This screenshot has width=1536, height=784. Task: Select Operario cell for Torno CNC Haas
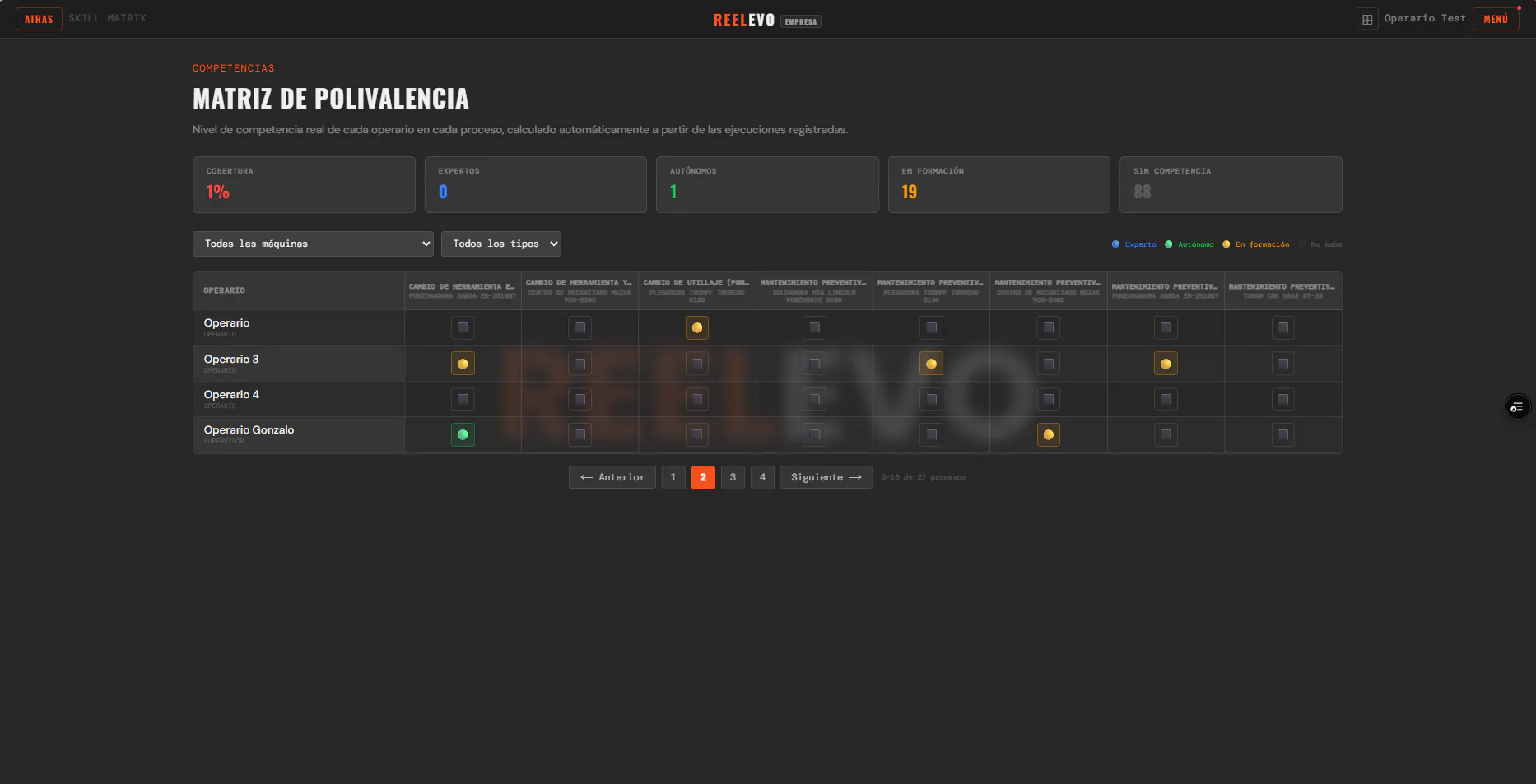click(x=1283, y=328)
